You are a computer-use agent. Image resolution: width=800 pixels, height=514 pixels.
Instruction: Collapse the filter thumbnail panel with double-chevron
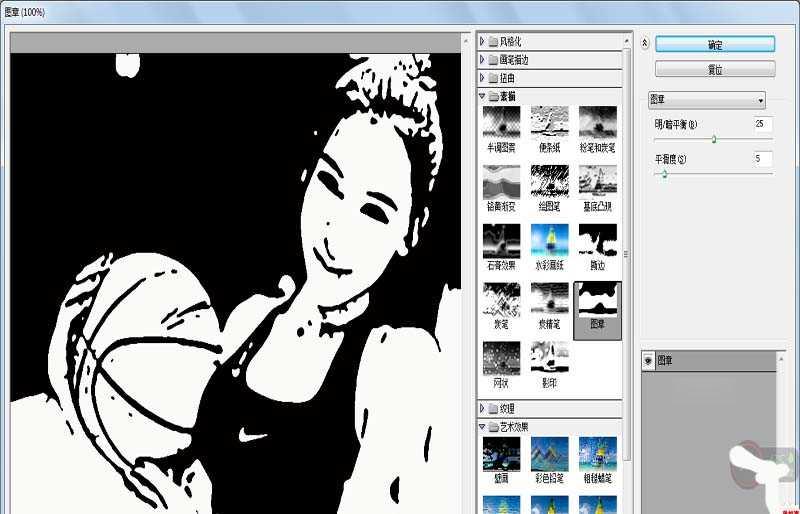tap(644, 43)
